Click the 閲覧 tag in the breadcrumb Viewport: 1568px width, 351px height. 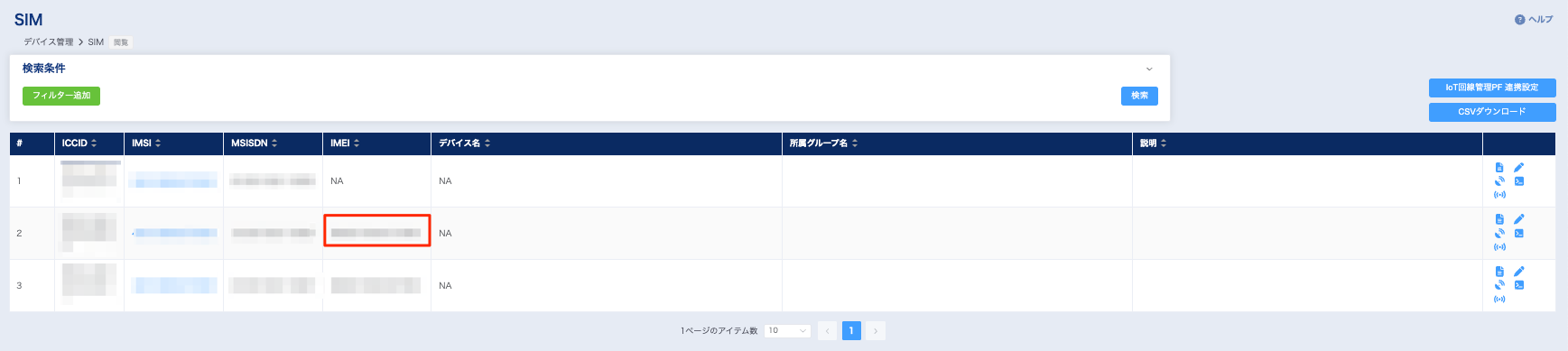coord(121,42)
